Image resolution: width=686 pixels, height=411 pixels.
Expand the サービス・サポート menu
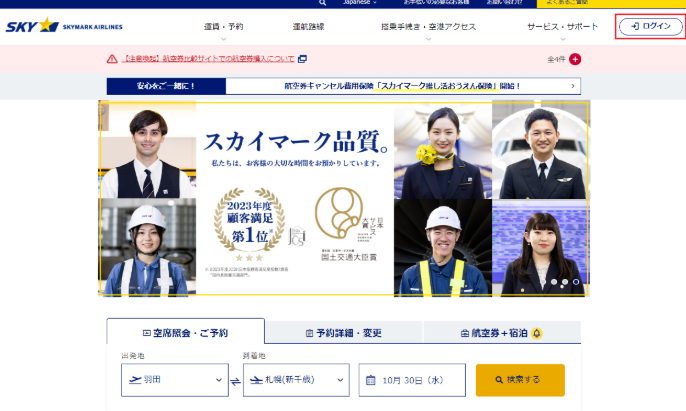[x=563, y=27]
